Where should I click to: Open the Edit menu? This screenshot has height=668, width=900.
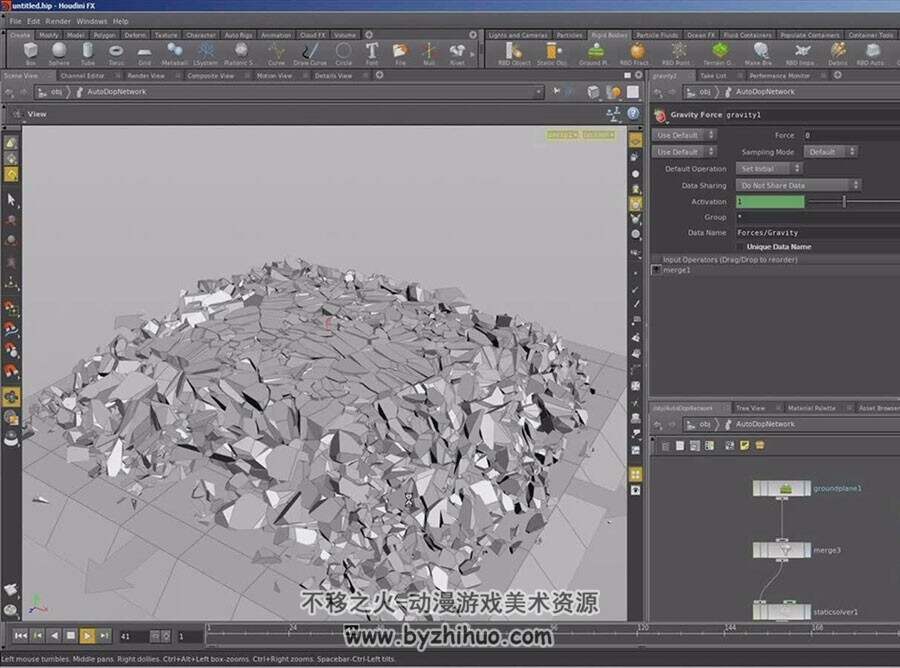34,21
